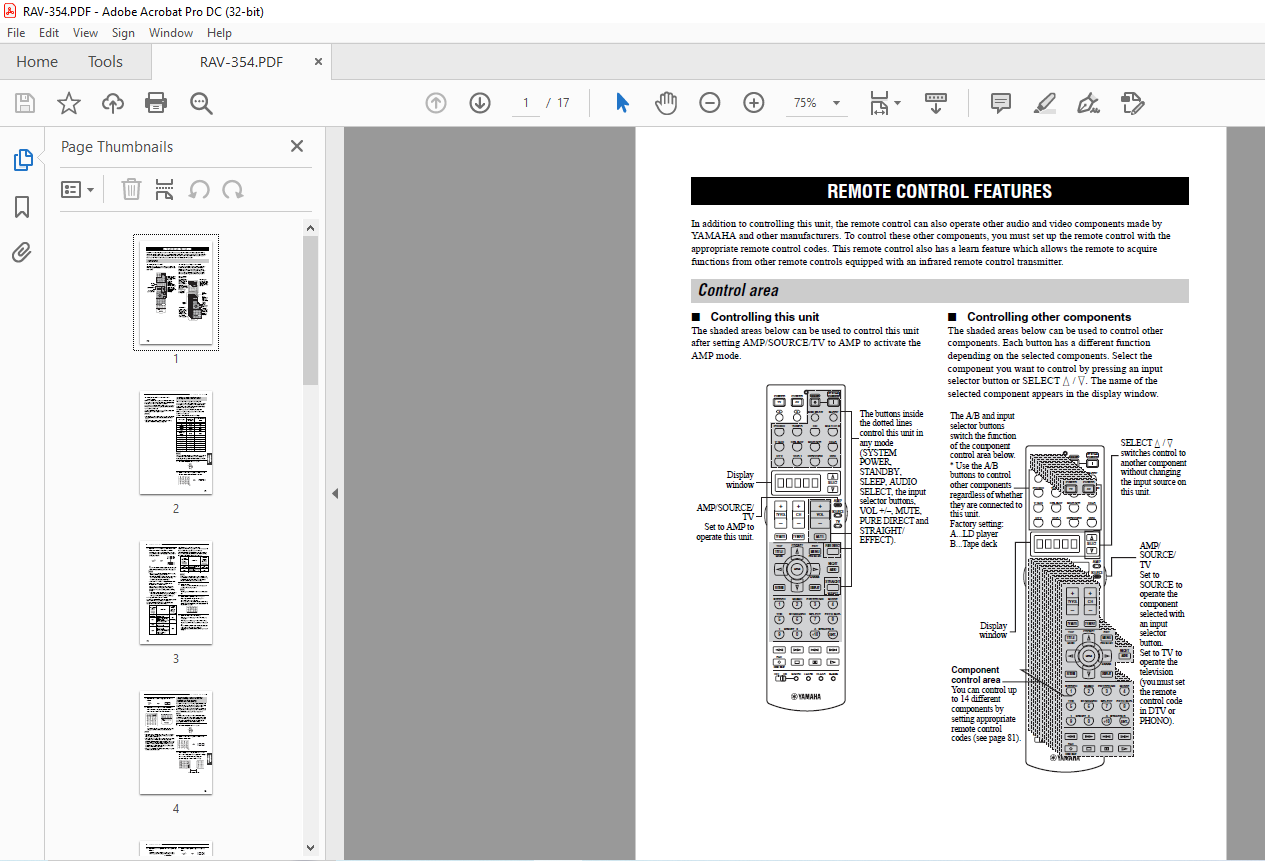Open thumbnail options dropdown menu

tap(77, 189)
